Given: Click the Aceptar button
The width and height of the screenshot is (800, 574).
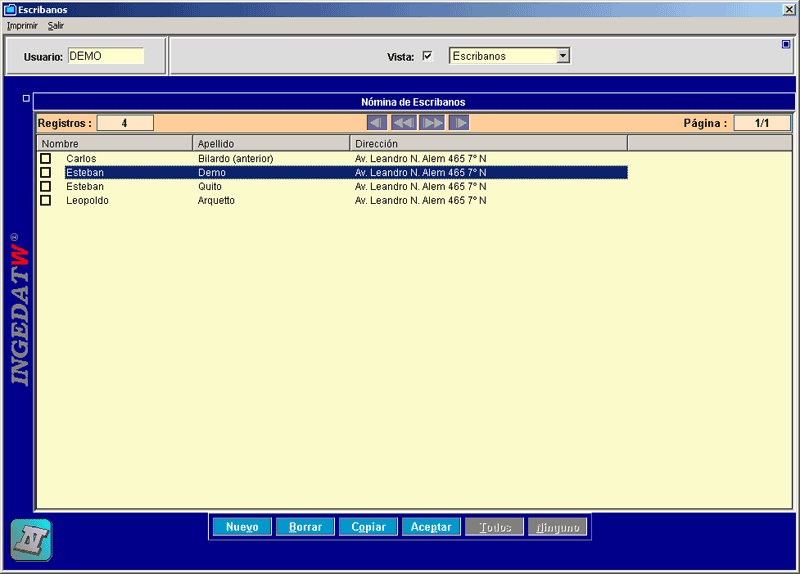Looking at the screenshot, I should coord(431,527).
